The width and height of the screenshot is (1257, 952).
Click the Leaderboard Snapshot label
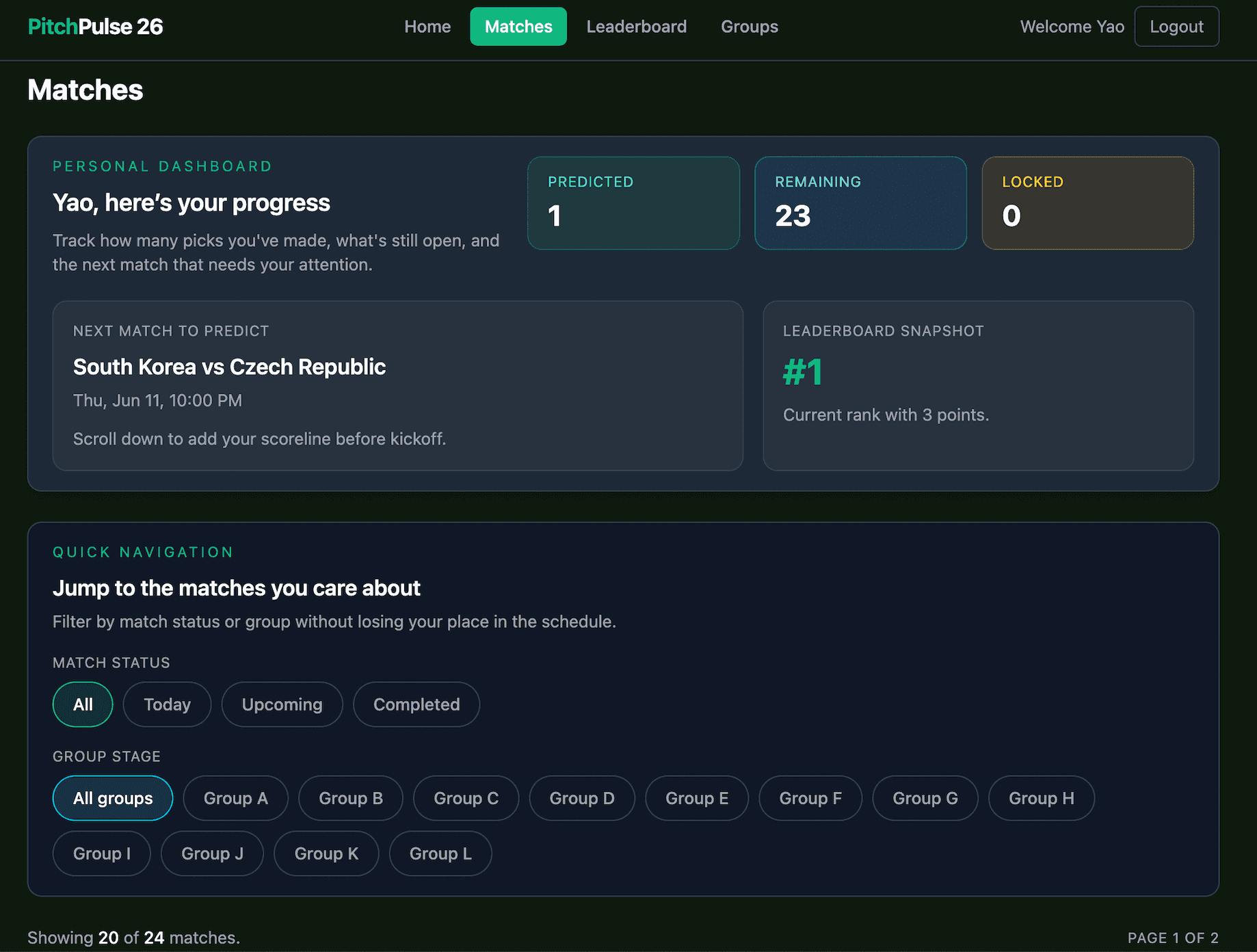coord(884,331)
